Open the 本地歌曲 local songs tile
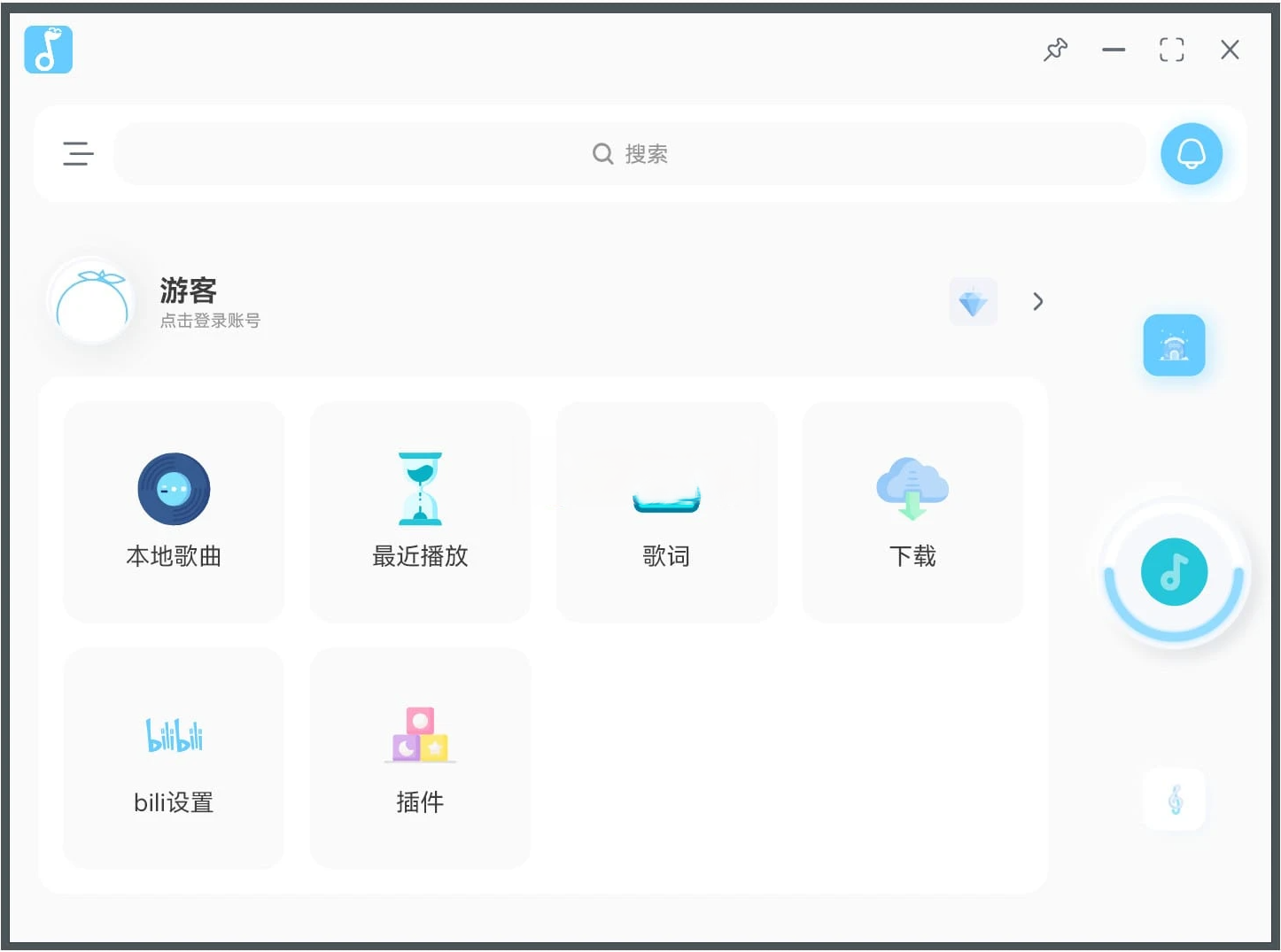Image resolution: width=1281 pixels, height=952 pixels. [x=174, y=512]
